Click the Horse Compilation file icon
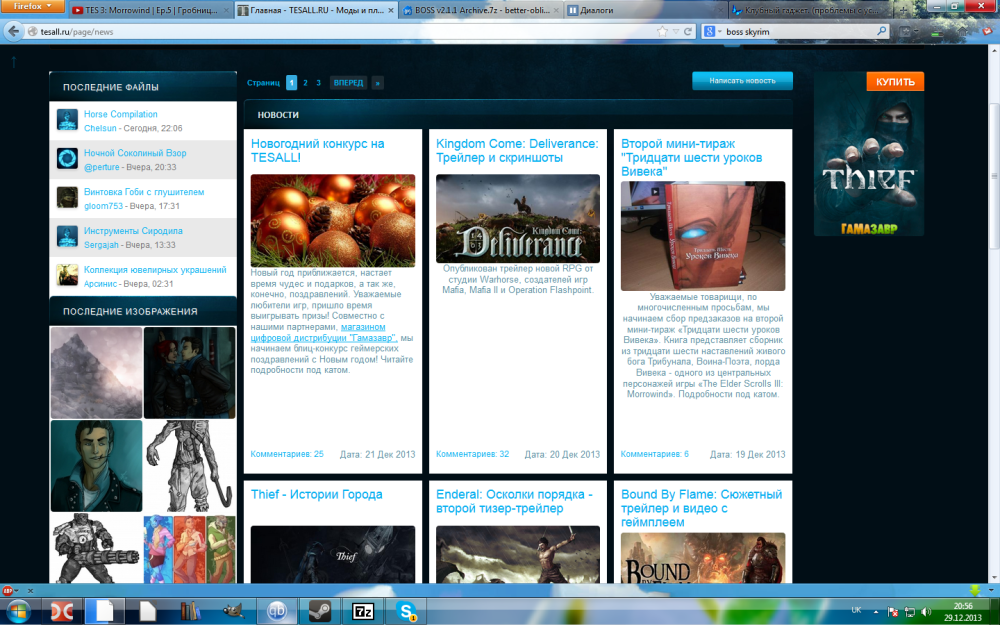 tap(67, 120)
